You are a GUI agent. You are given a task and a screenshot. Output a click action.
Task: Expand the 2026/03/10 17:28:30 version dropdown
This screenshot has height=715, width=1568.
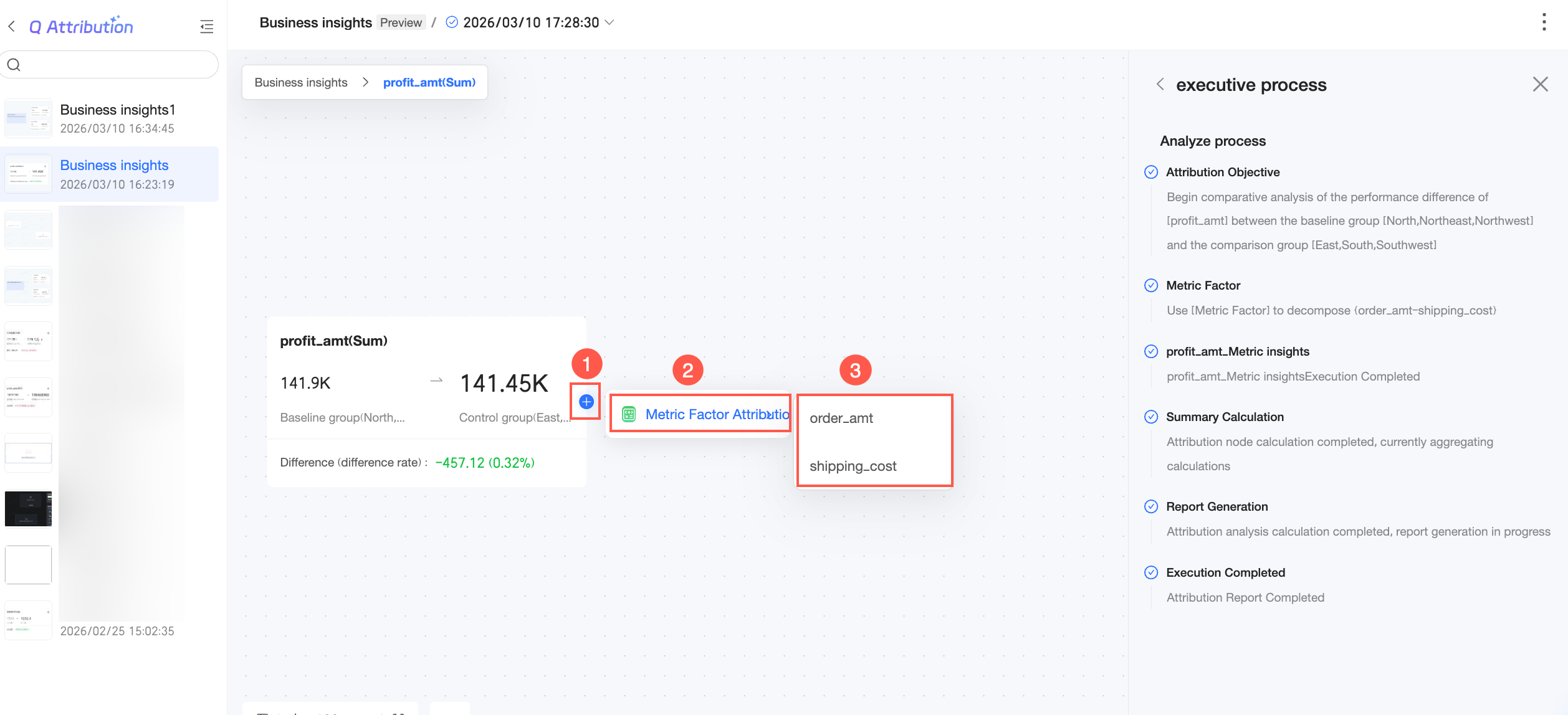tap(610, 22)
